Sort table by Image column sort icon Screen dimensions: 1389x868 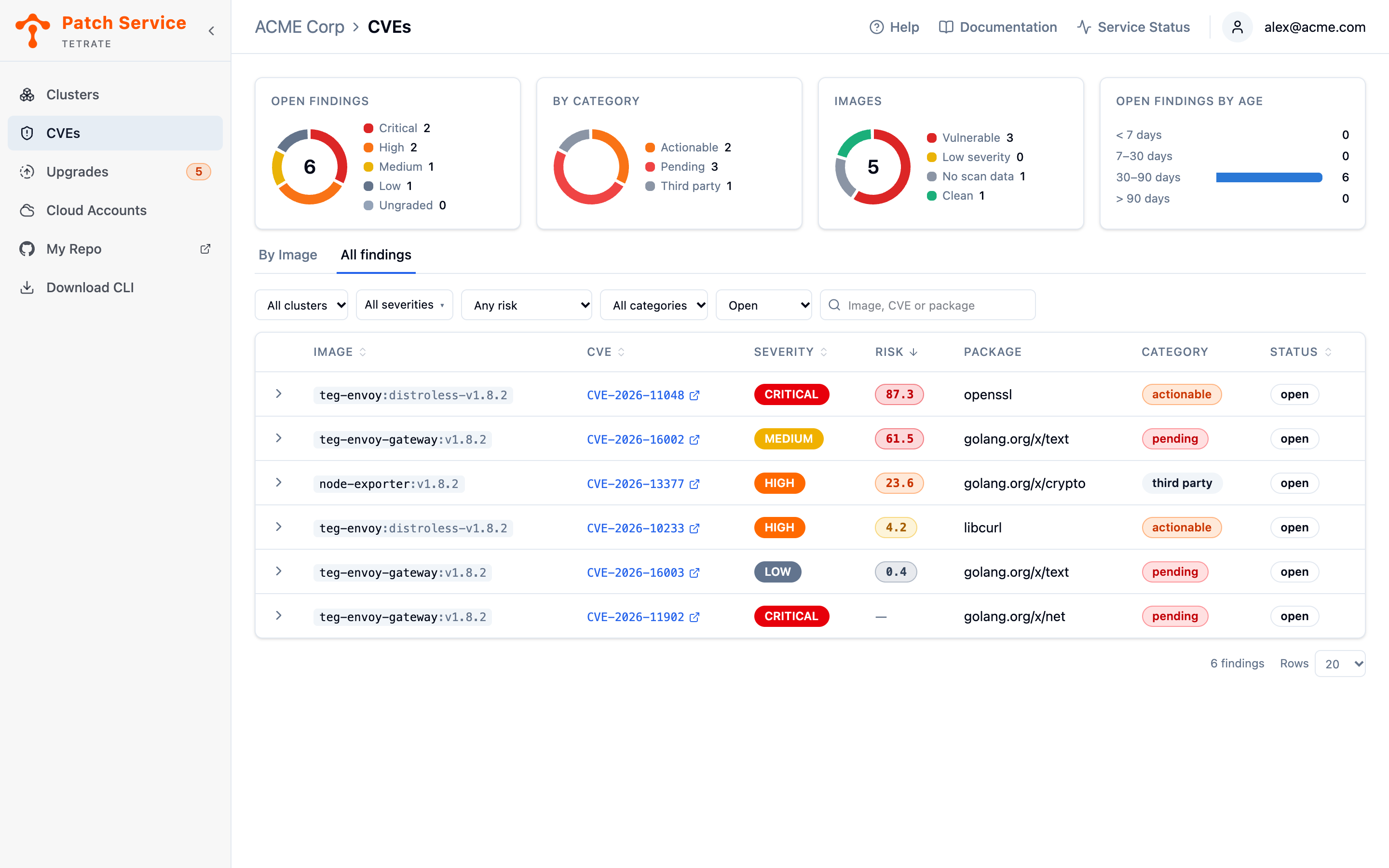[363, 352]
